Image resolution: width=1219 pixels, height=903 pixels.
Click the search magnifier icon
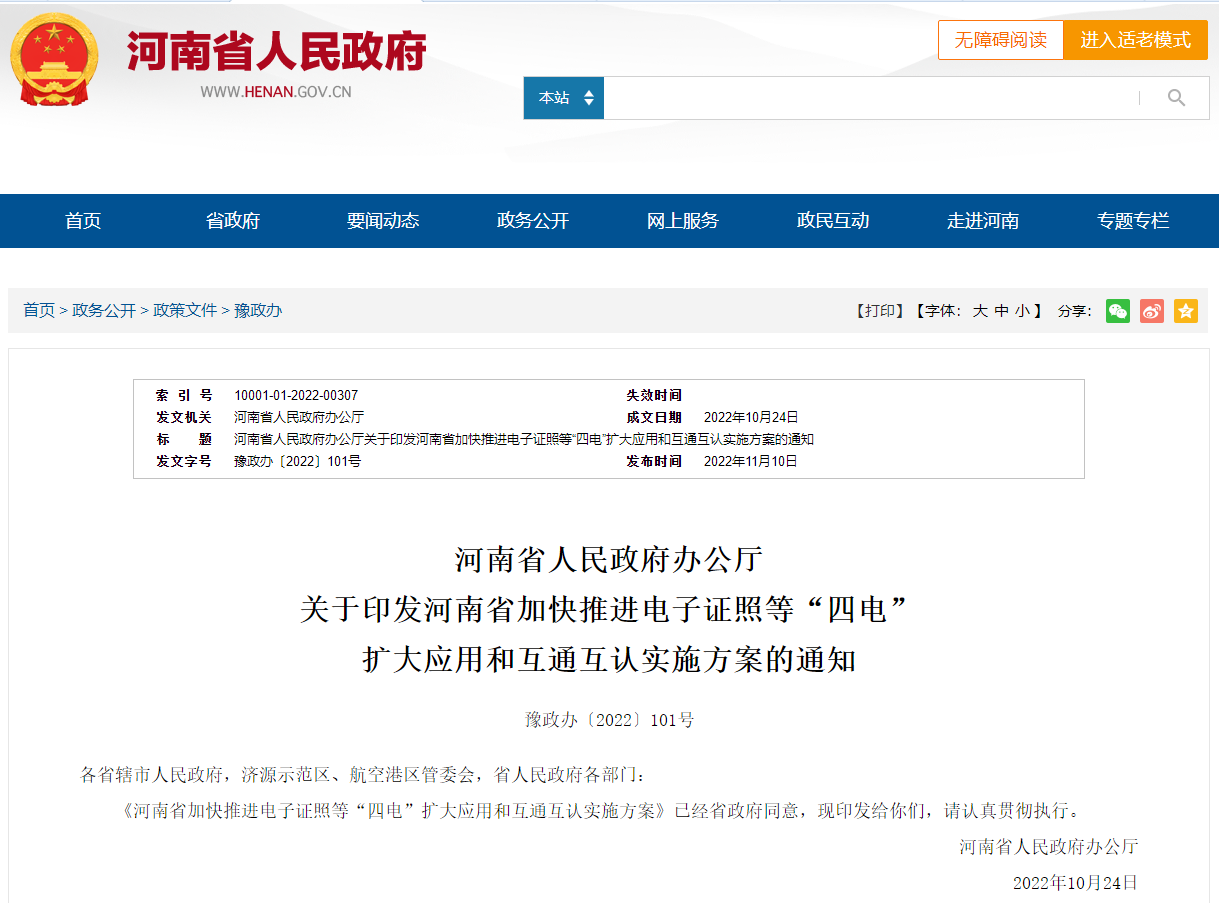[x=1176, y=97]
